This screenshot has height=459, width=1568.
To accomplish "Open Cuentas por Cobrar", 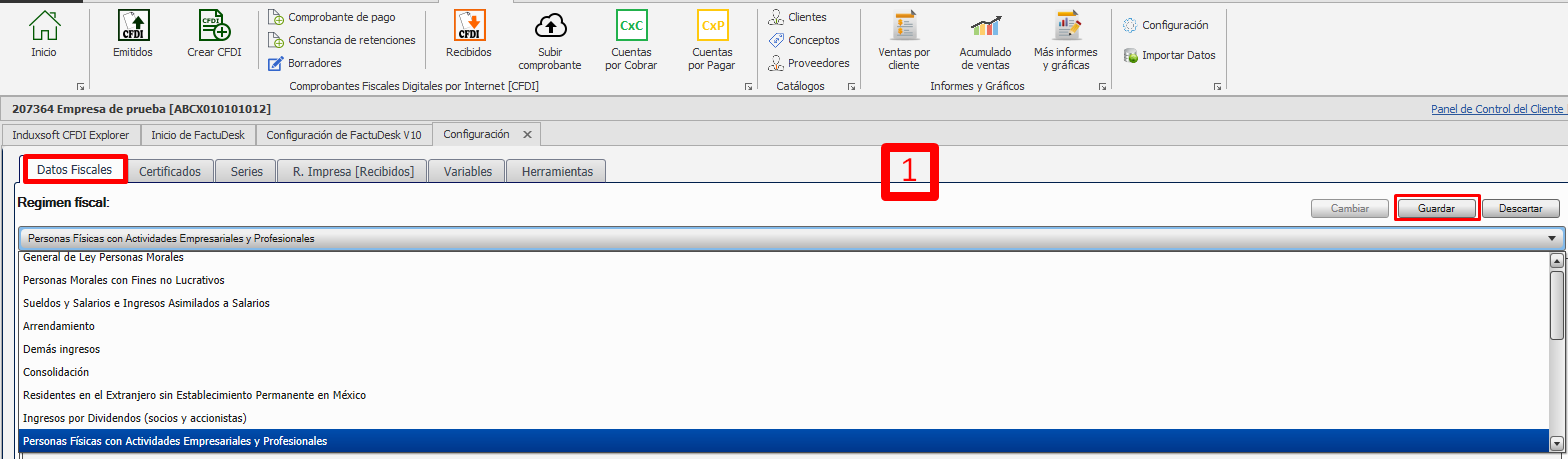I will 631,40.
